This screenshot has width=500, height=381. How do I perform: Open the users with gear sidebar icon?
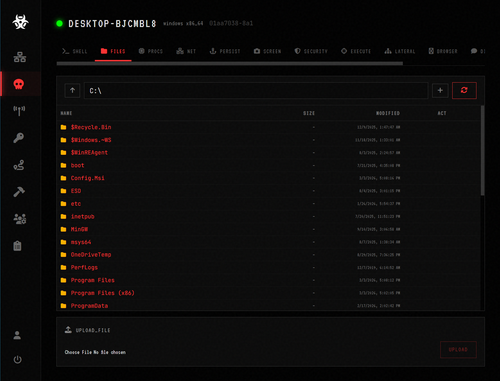click(20, 219)
